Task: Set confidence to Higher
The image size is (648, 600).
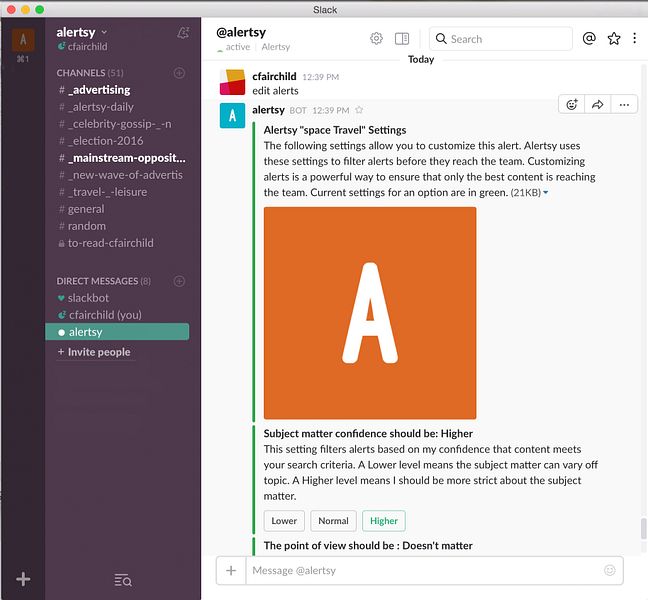Action: 384,521
